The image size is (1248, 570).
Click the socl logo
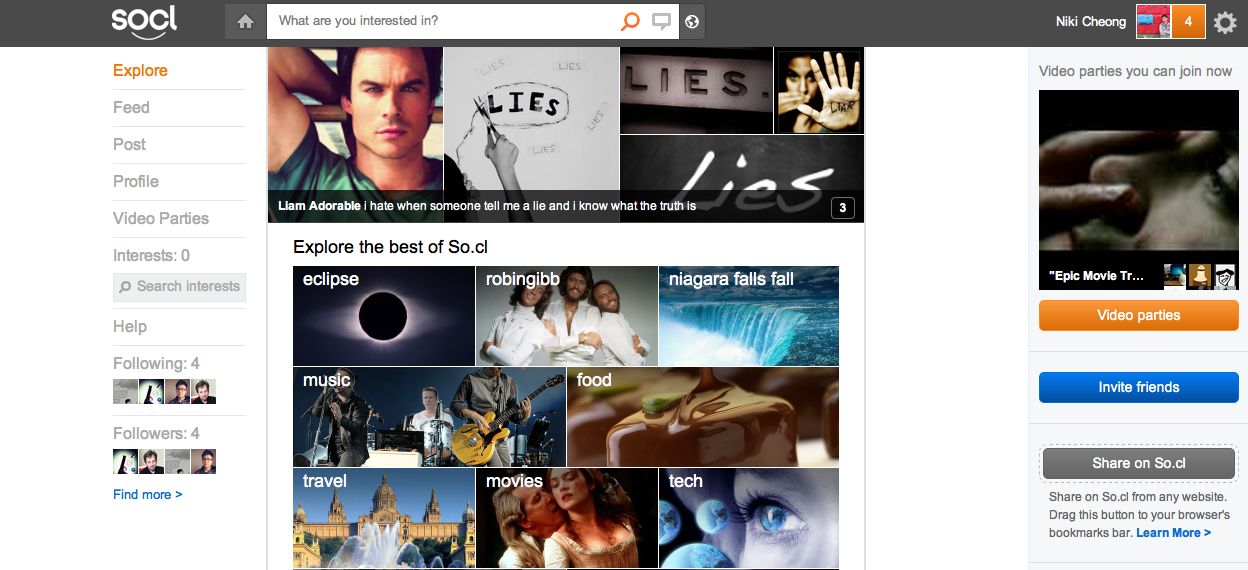click(144, 21)
